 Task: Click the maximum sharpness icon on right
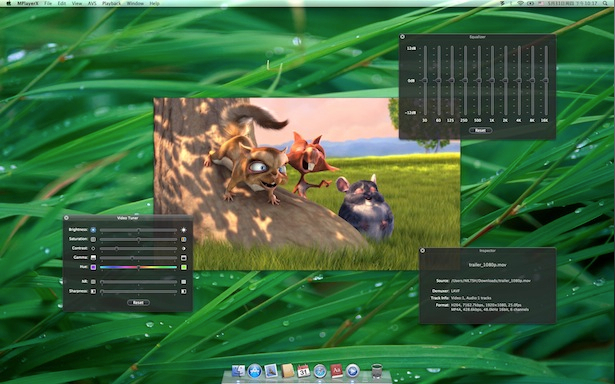(183, 291)
